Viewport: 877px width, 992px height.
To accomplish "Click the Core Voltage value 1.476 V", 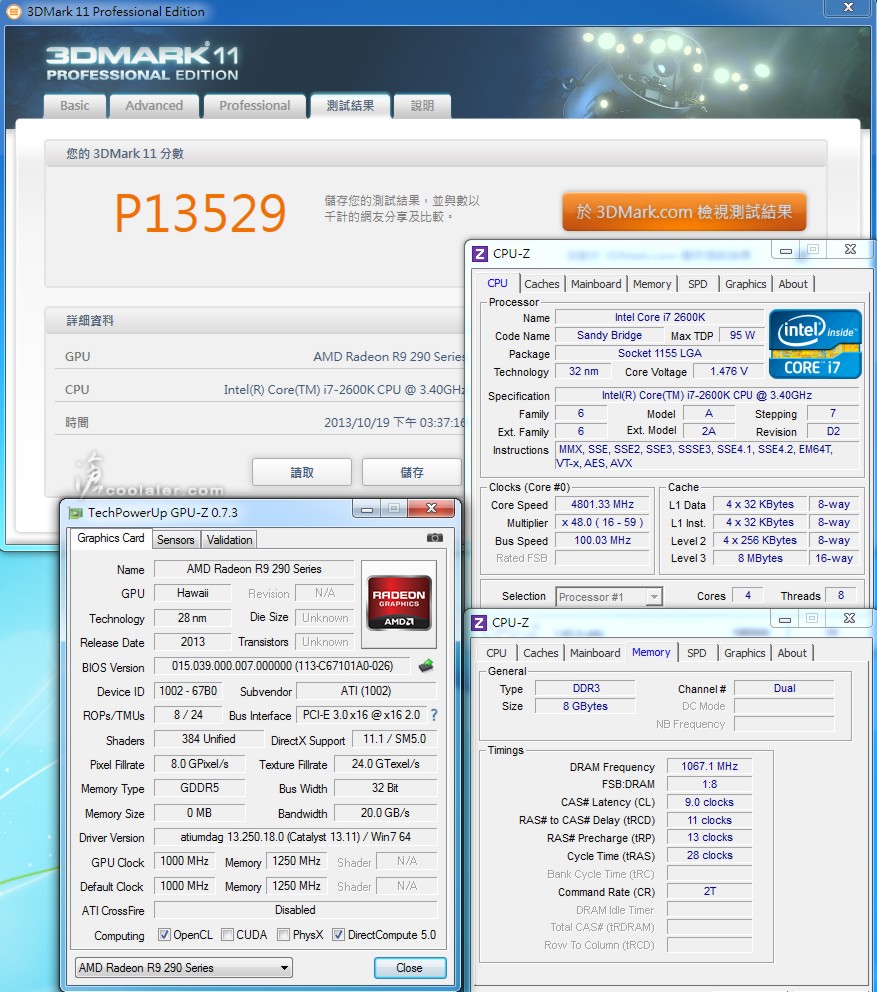I will point(728,371).
